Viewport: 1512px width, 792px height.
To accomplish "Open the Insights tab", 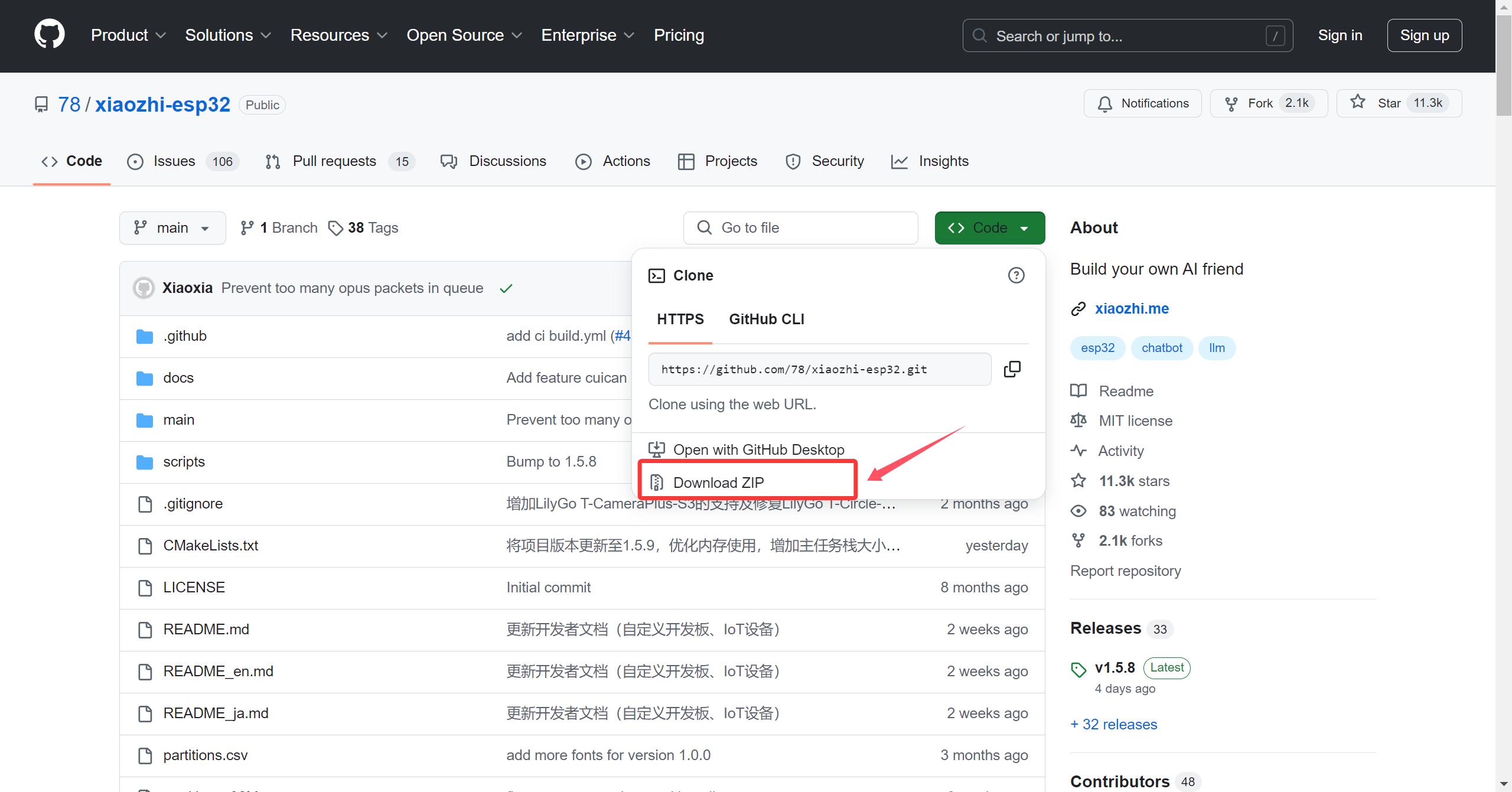I will point(930,161).
